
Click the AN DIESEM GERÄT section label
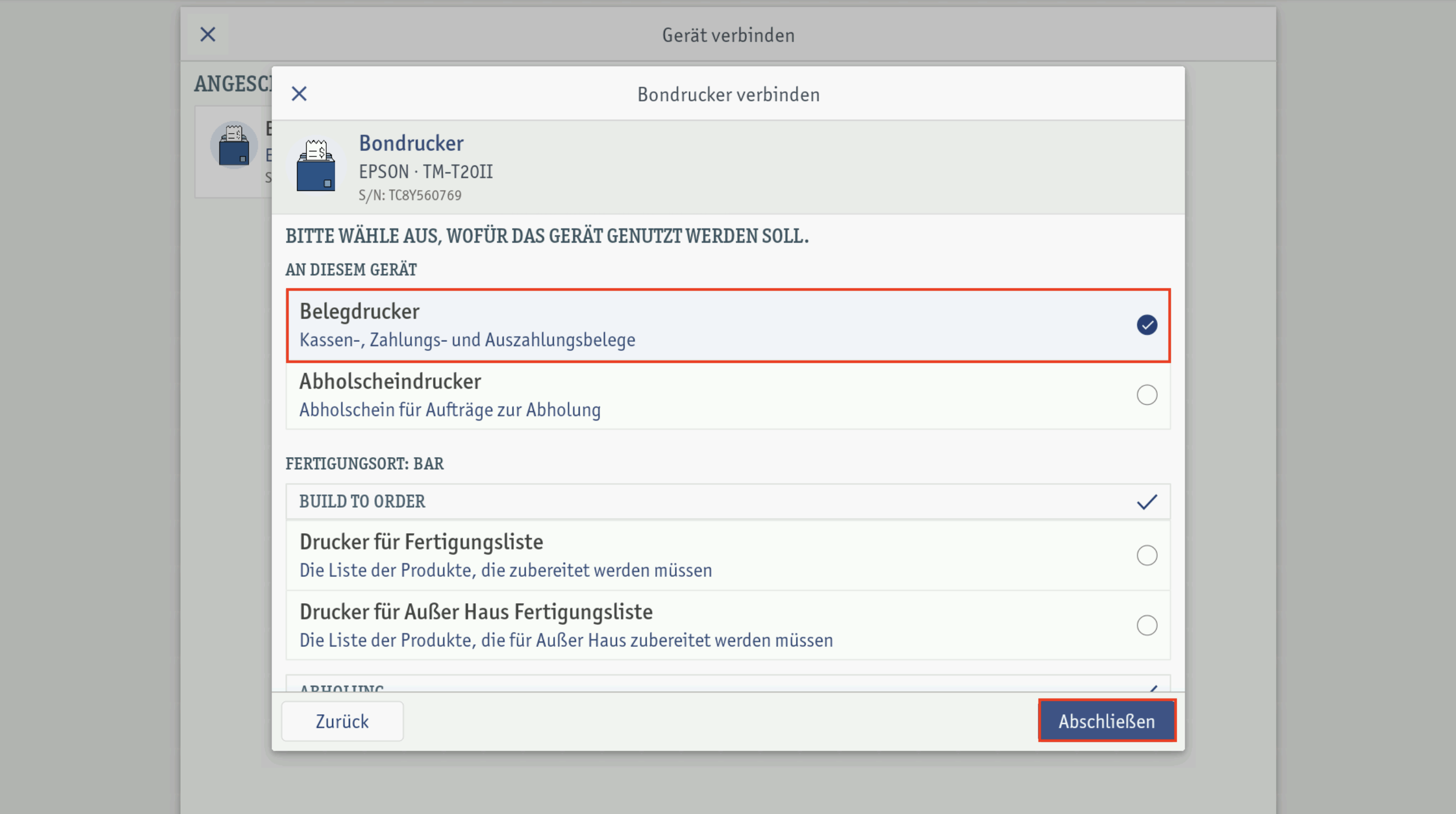point(351,270)
